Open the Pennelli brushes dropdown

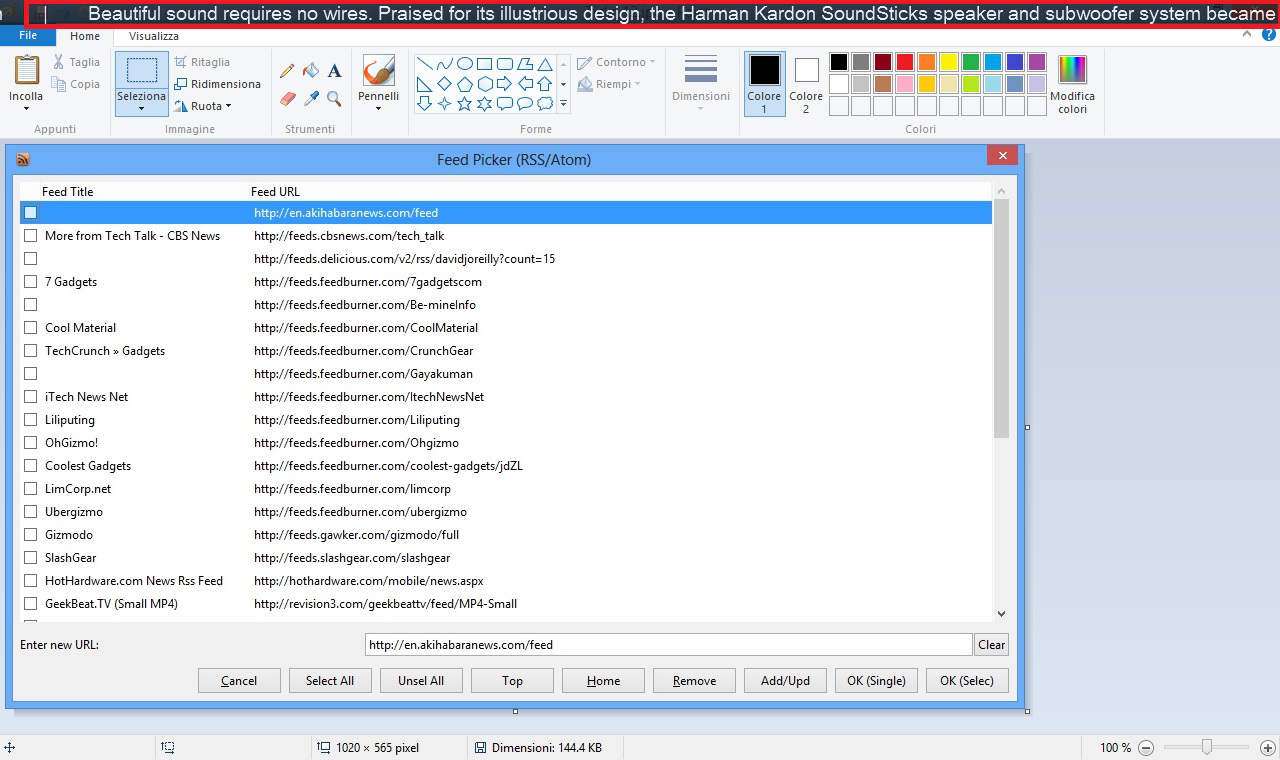point(379,107)
